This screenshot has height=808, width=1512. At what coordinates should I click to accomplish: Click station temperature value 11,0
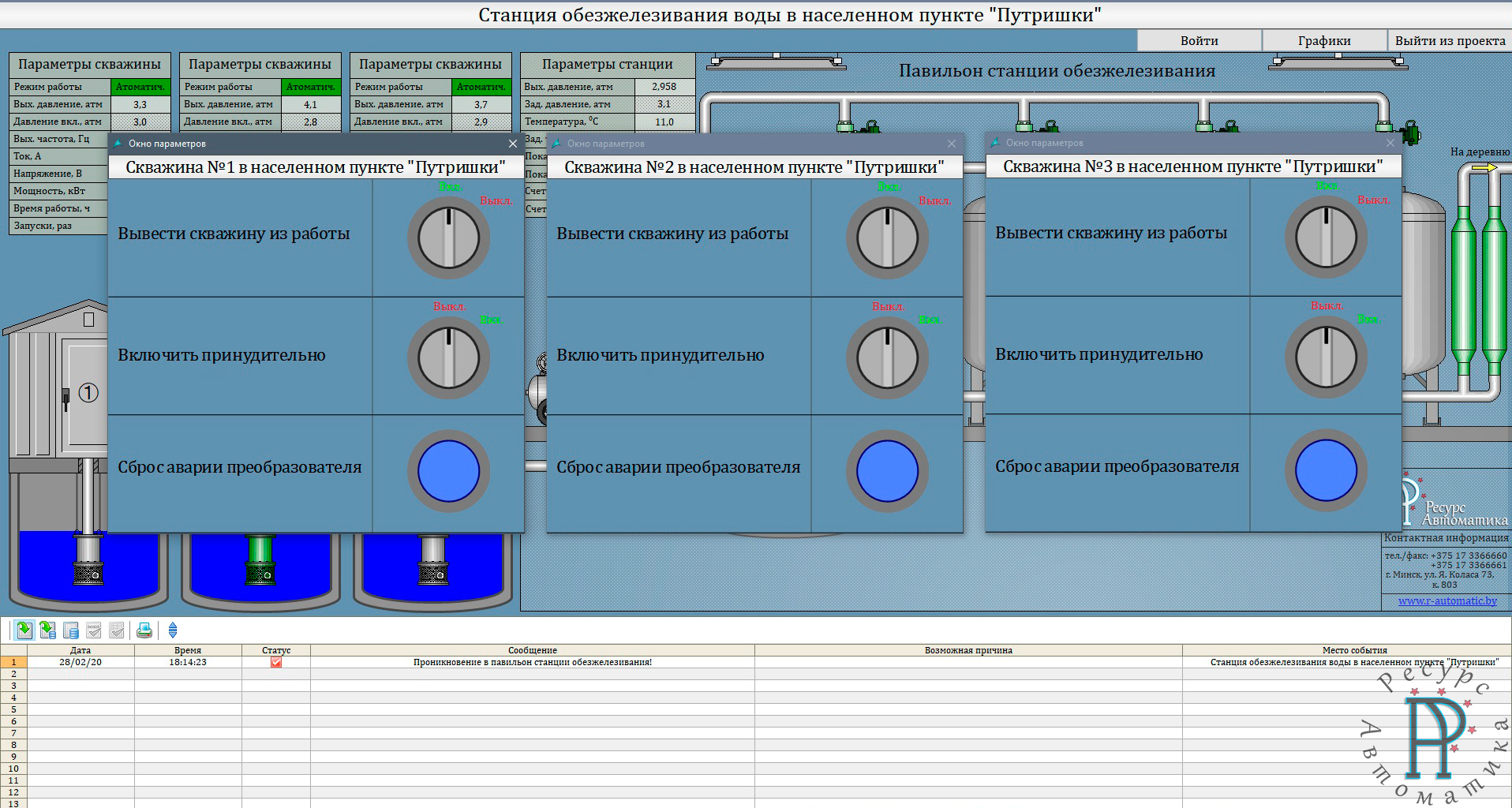[x=664, y=122]
